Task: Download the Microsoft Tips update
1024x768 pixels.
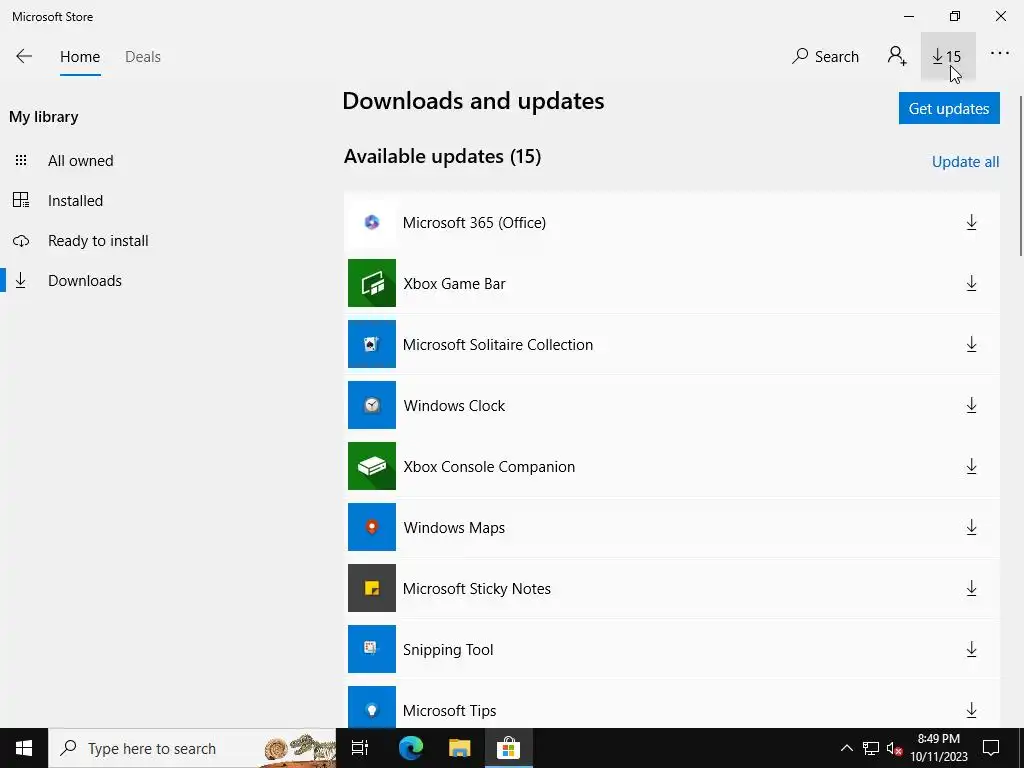Action: pyautogui.click(x=971, y=710)
